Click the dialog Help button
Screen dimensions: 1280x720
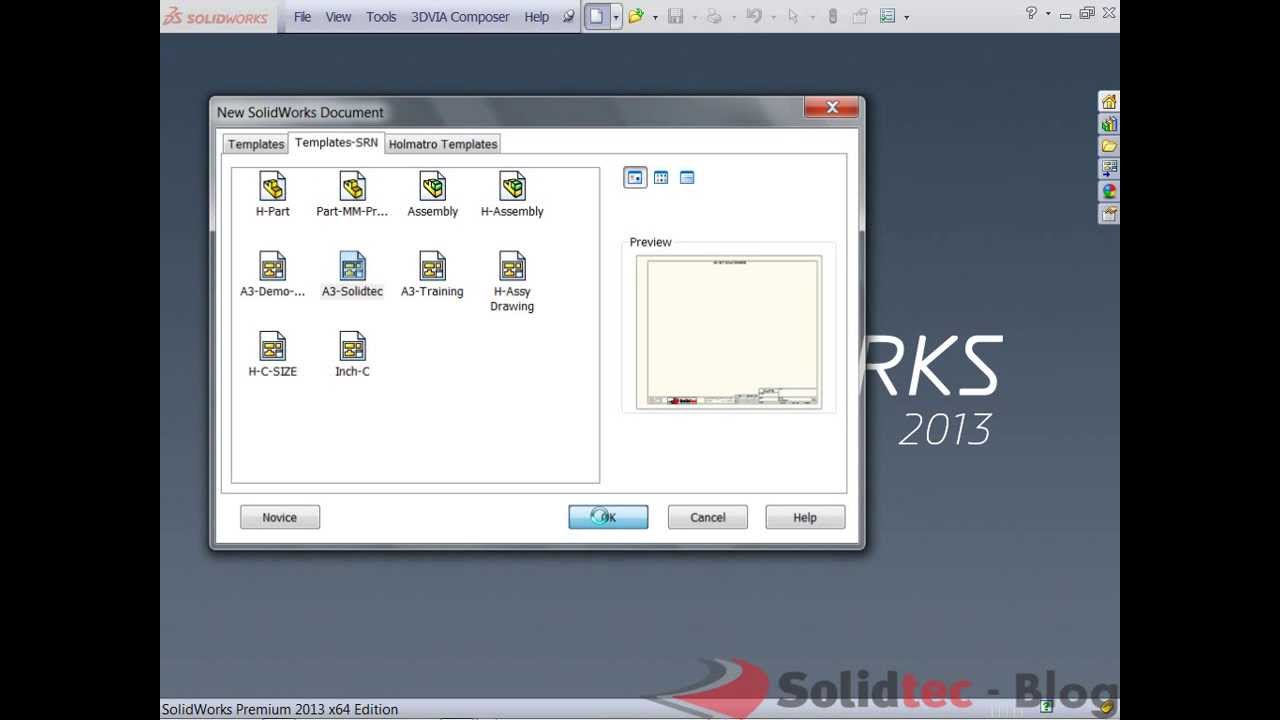(x=805, y=517)
